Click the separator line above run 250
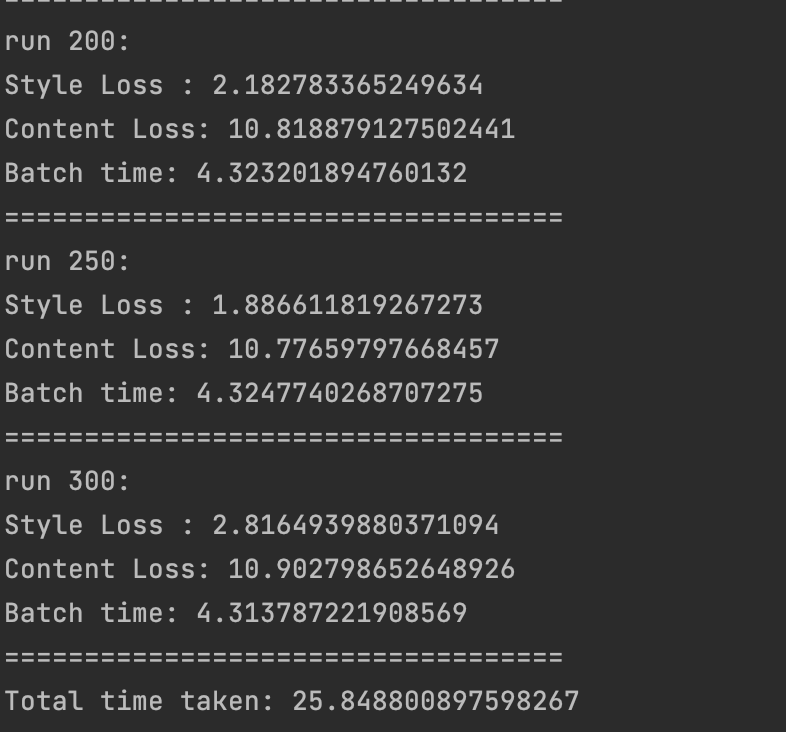 [x=284, y=218]
